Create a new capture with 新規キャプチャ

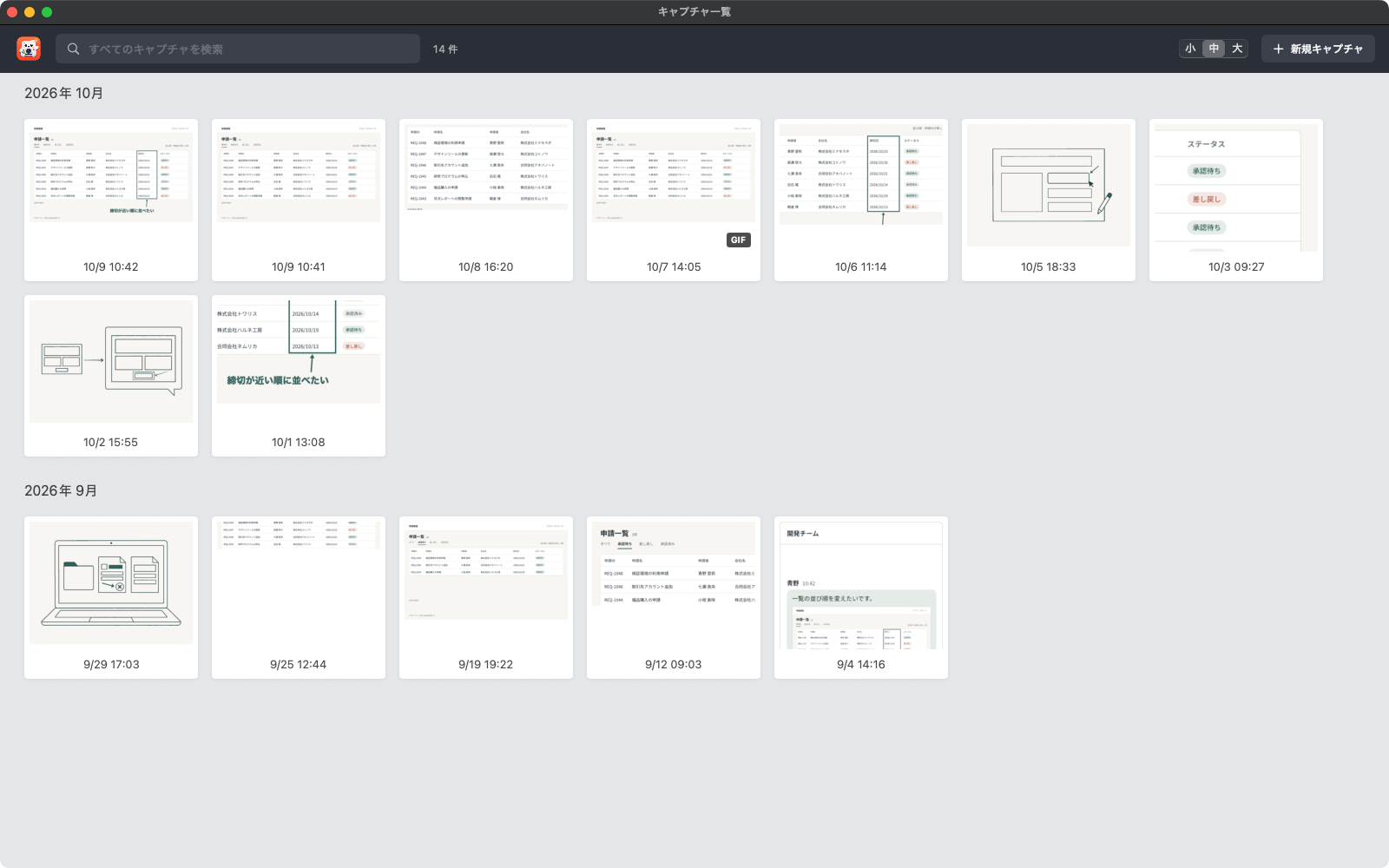(x=1318, y=49)
